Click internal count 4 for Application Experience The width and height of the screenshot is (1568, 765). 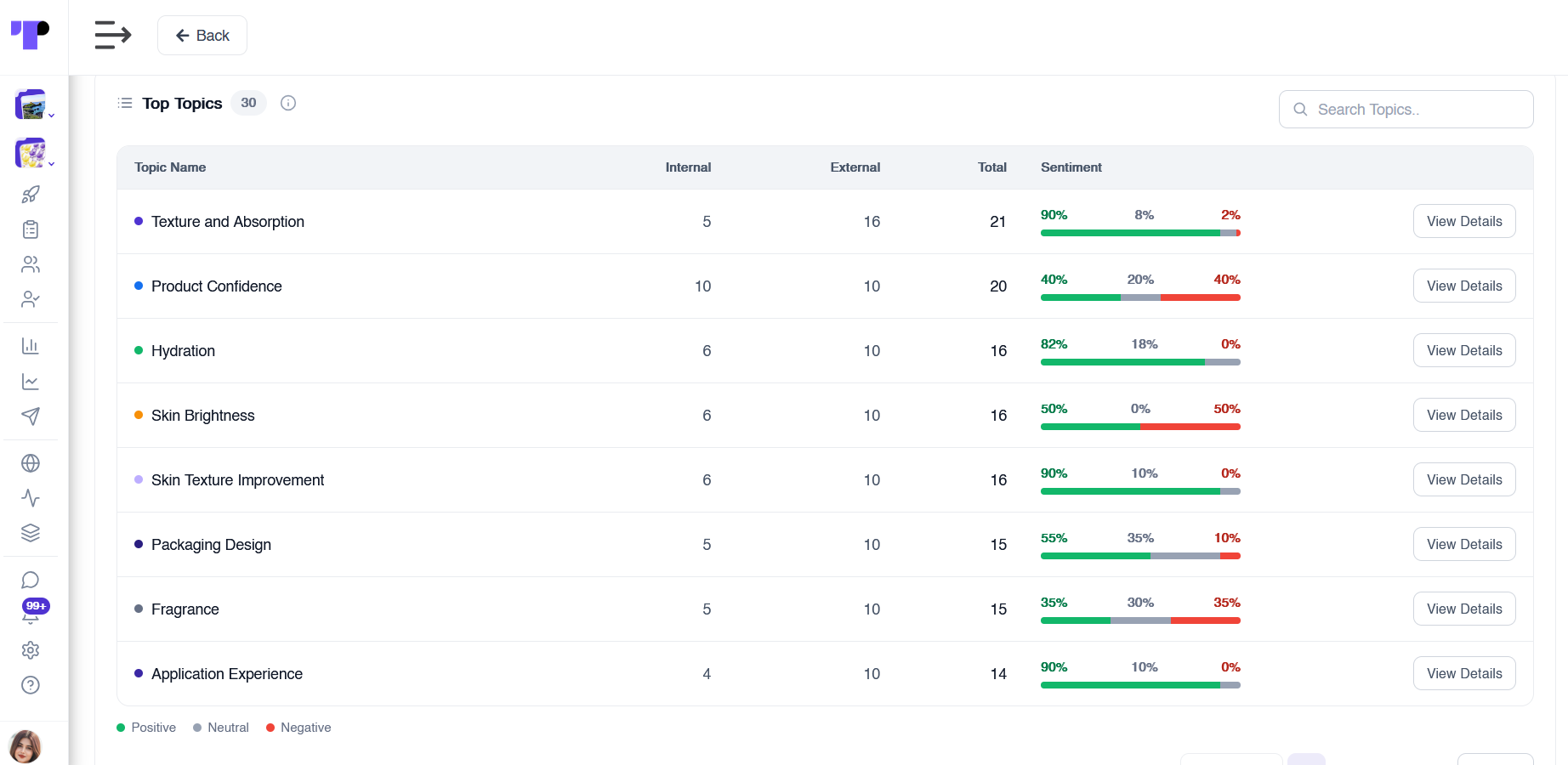tap(707, 674)
